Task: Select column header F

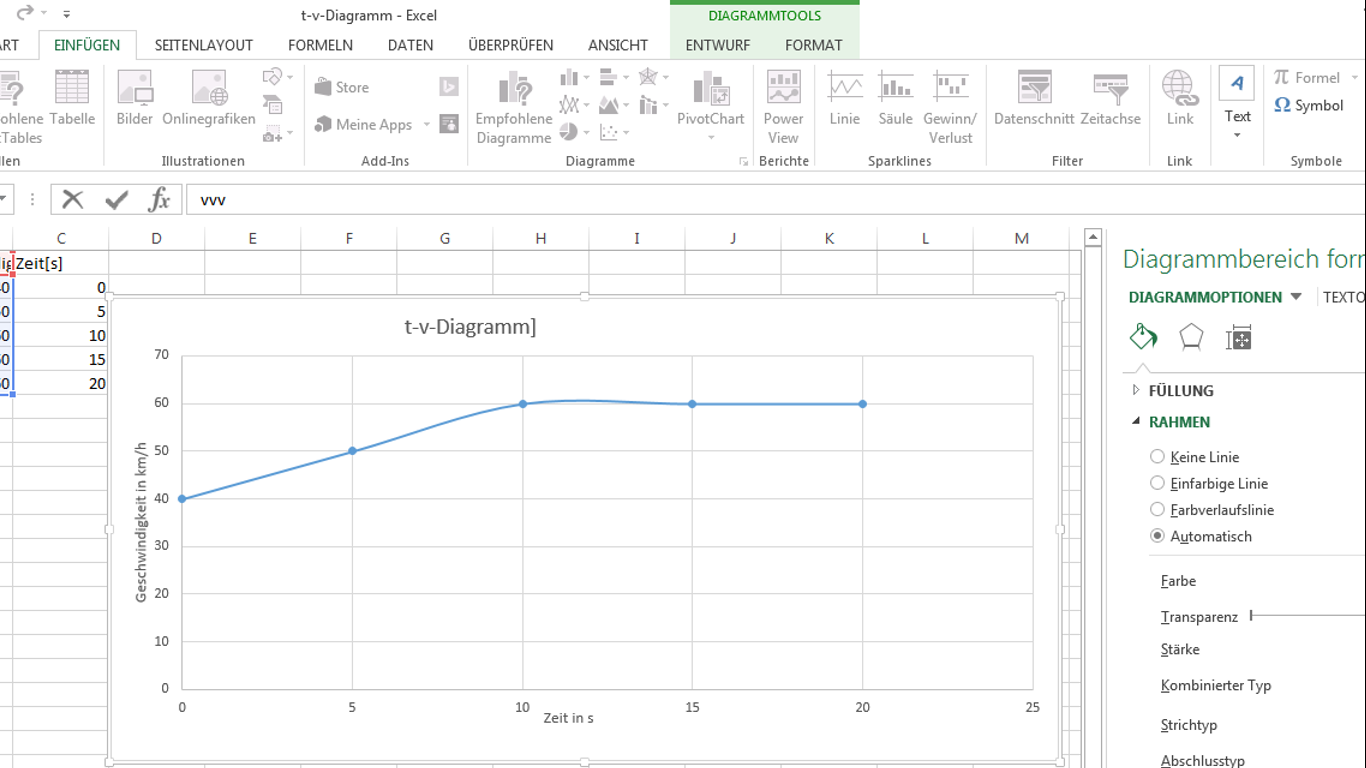Action: (349, 238)
